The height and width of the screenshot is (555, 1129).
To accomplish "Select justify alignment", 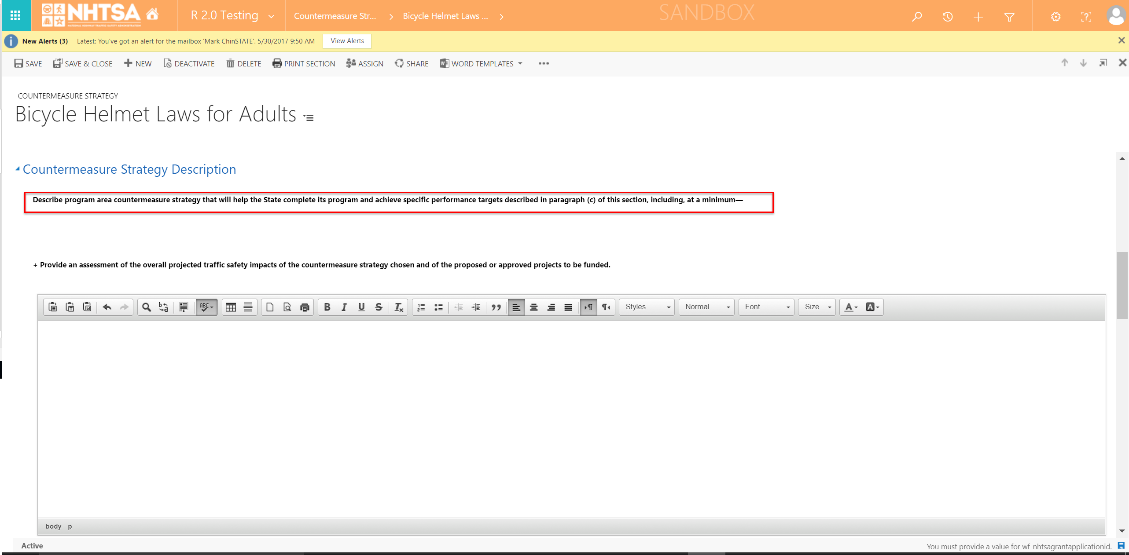I will click(568, 307).
